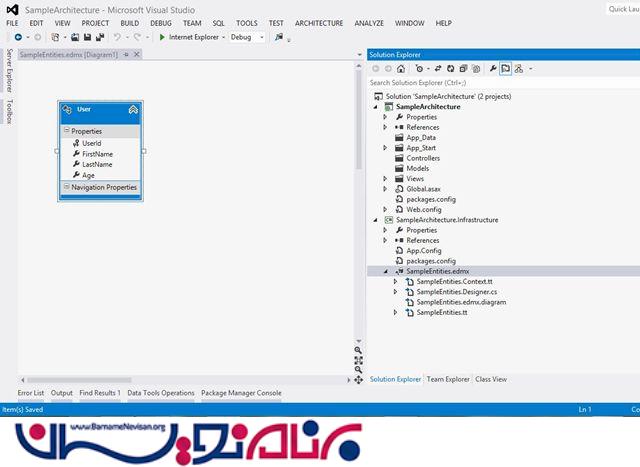640x467 pixels.
Task: Close the SampleEntities.edmx diagram tab
Action: (137, 54)
